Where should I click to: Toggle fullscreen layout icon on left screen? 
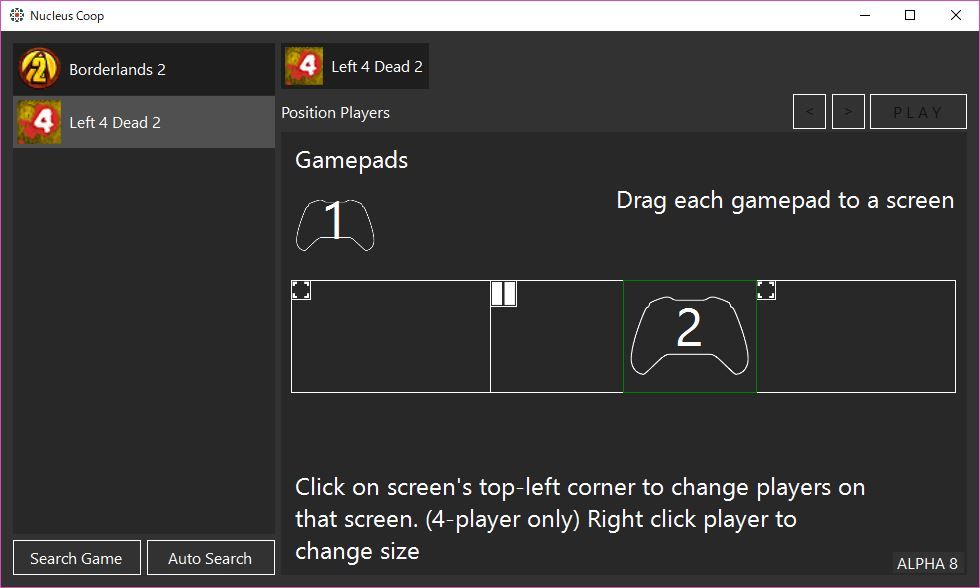(301, 290)
